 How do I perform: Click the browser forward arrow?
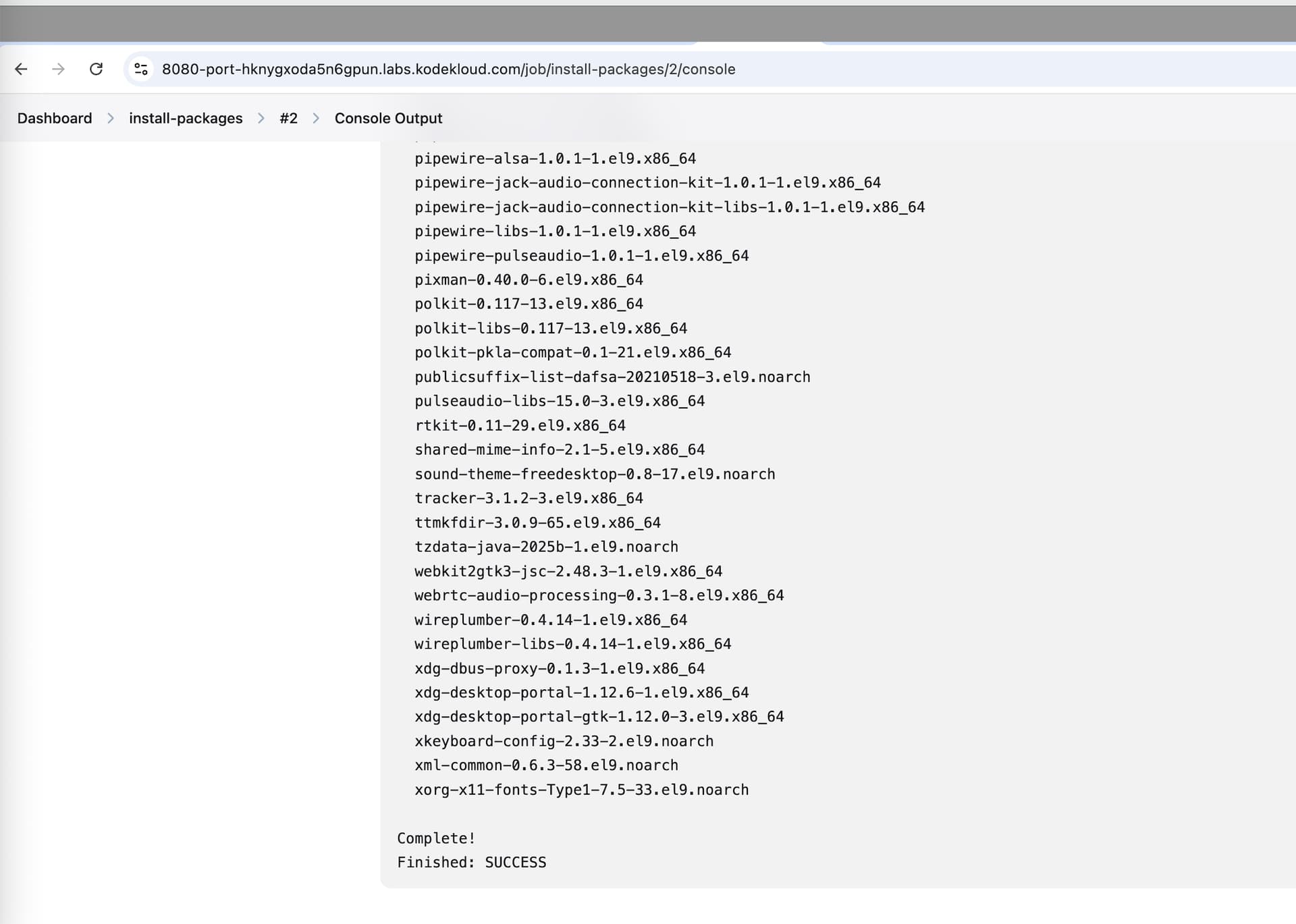59,69
